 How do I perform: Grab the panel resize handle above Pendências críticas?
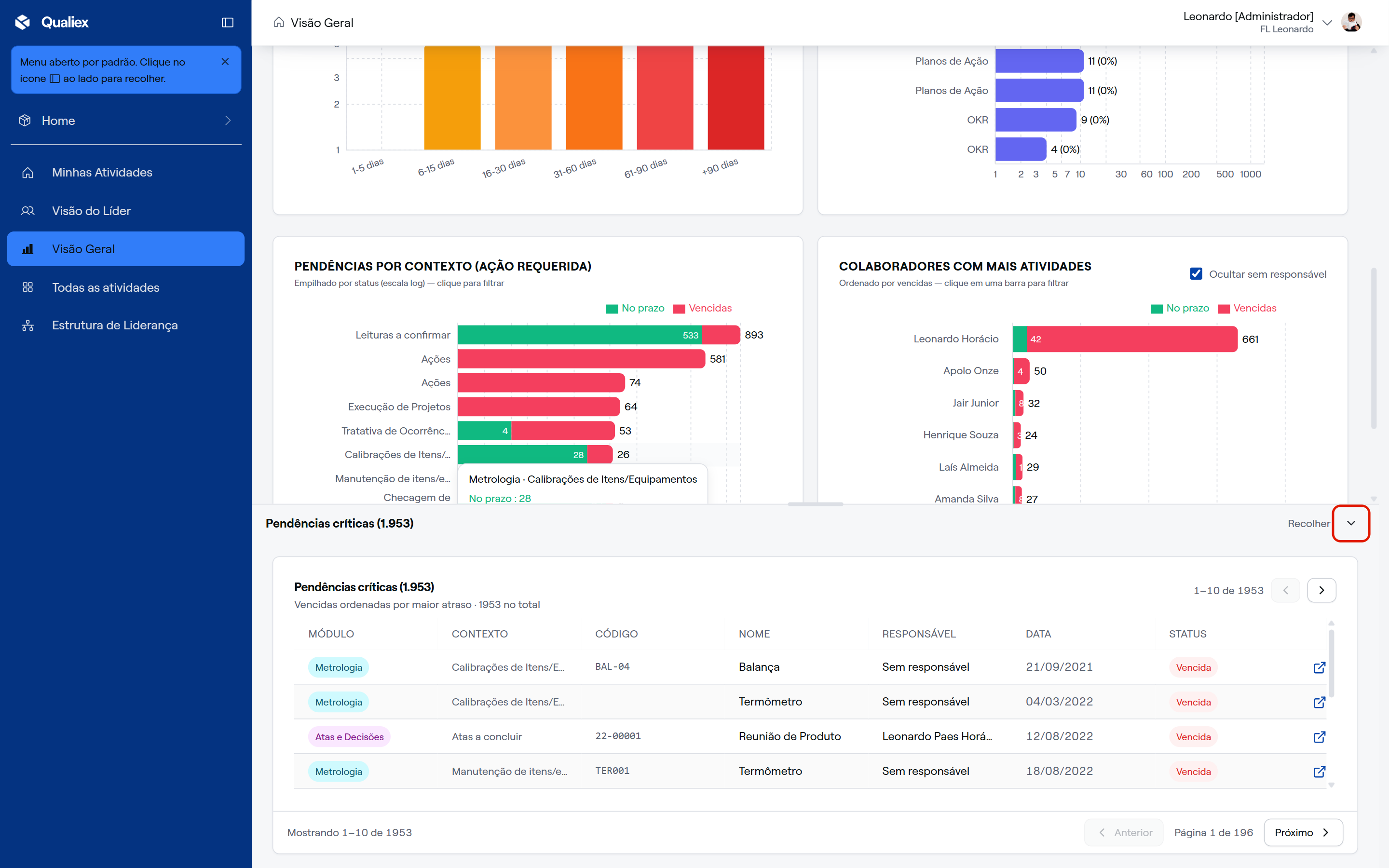pos(815,504)
